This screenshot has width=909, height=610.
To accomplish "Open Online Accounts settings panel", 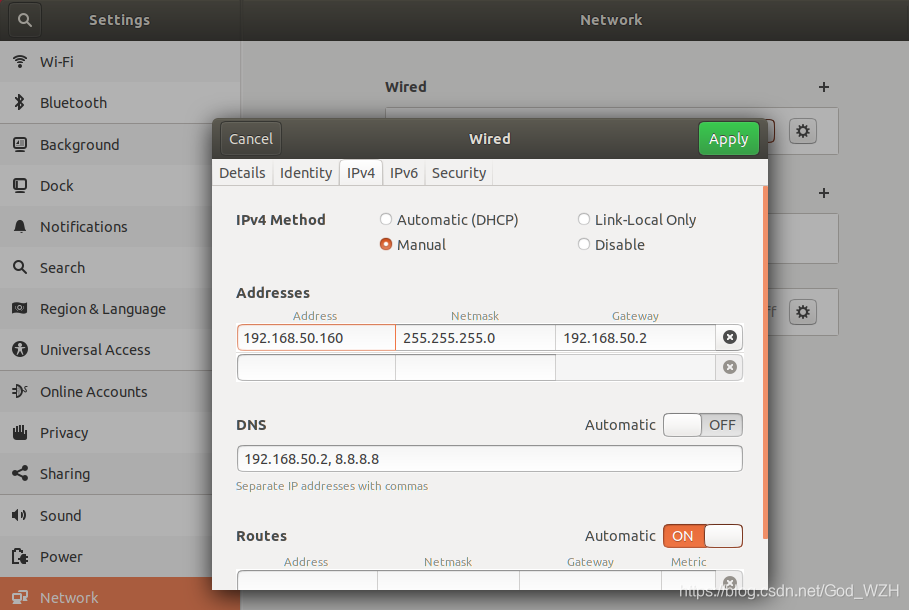I will 106,391.
